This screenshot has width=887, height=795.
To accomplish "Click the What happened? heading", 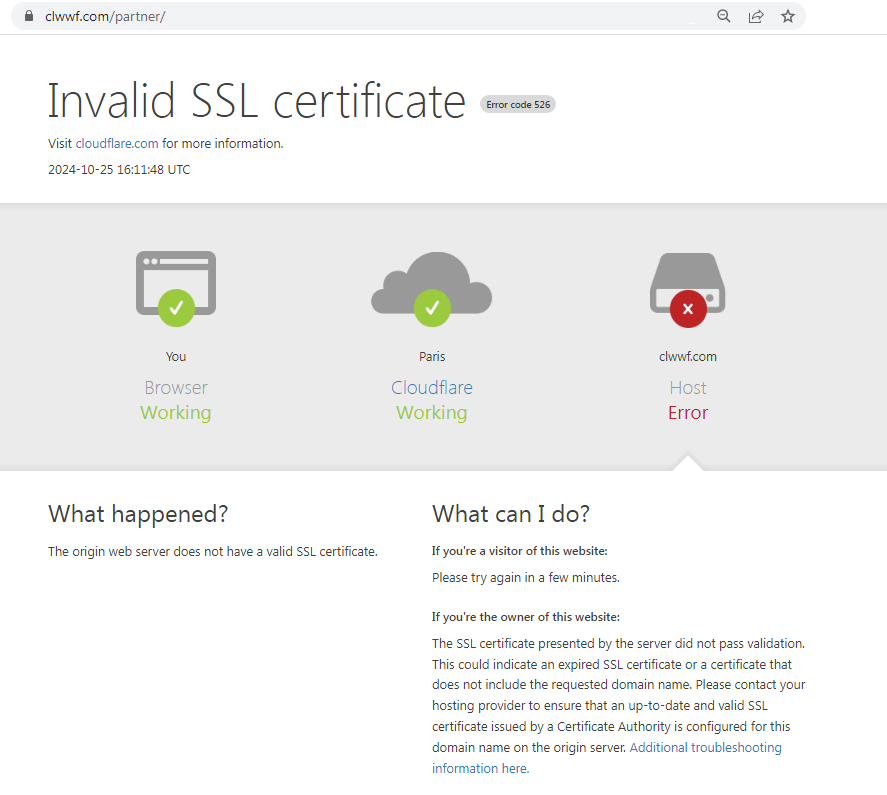I will point(138,514).
